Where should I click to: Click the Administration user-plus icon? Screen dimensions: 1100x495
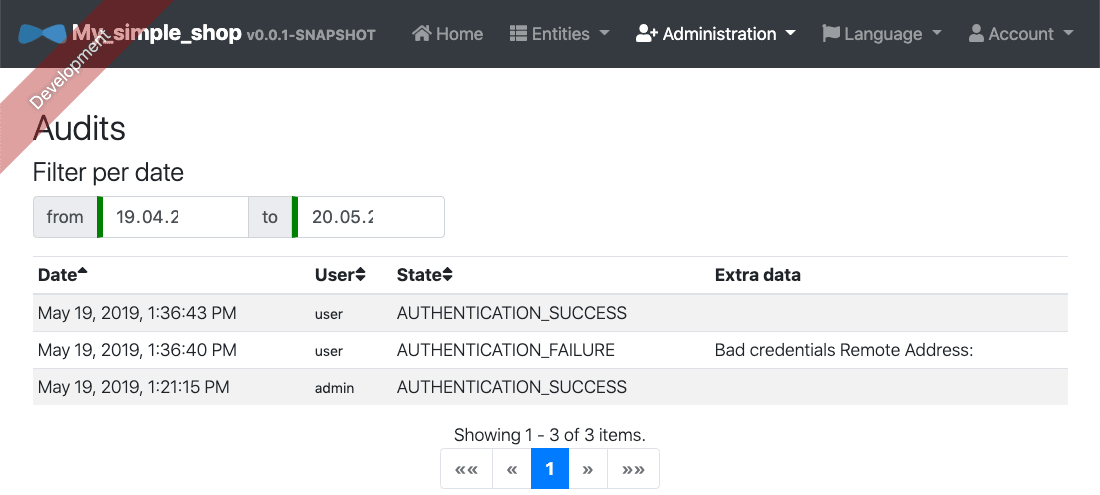(646, 34)
